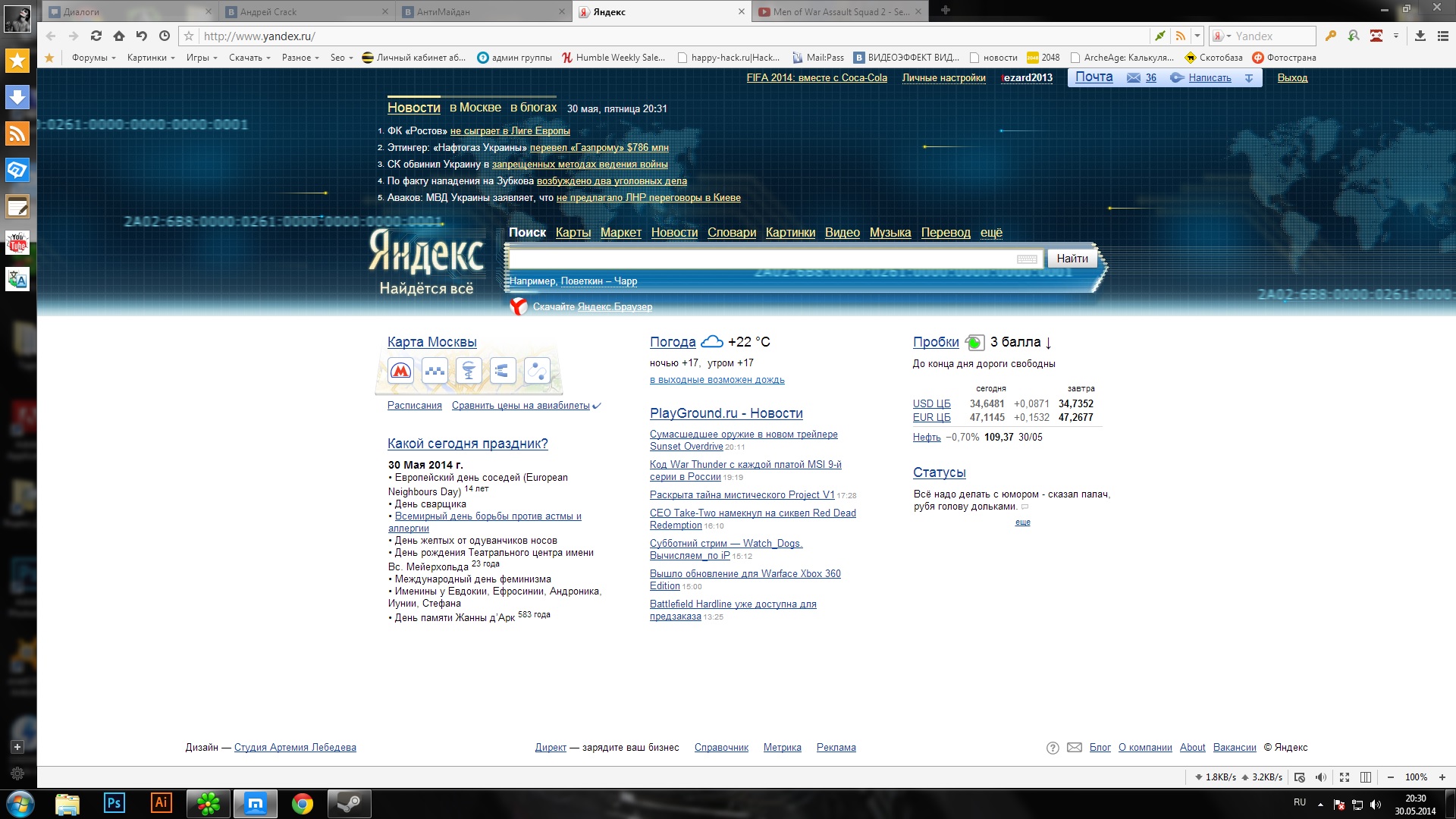The height and width of the screenshot is (819, 1456).
Task: Open Photoshop from the Windows taskbar
Action: (114, 803)
